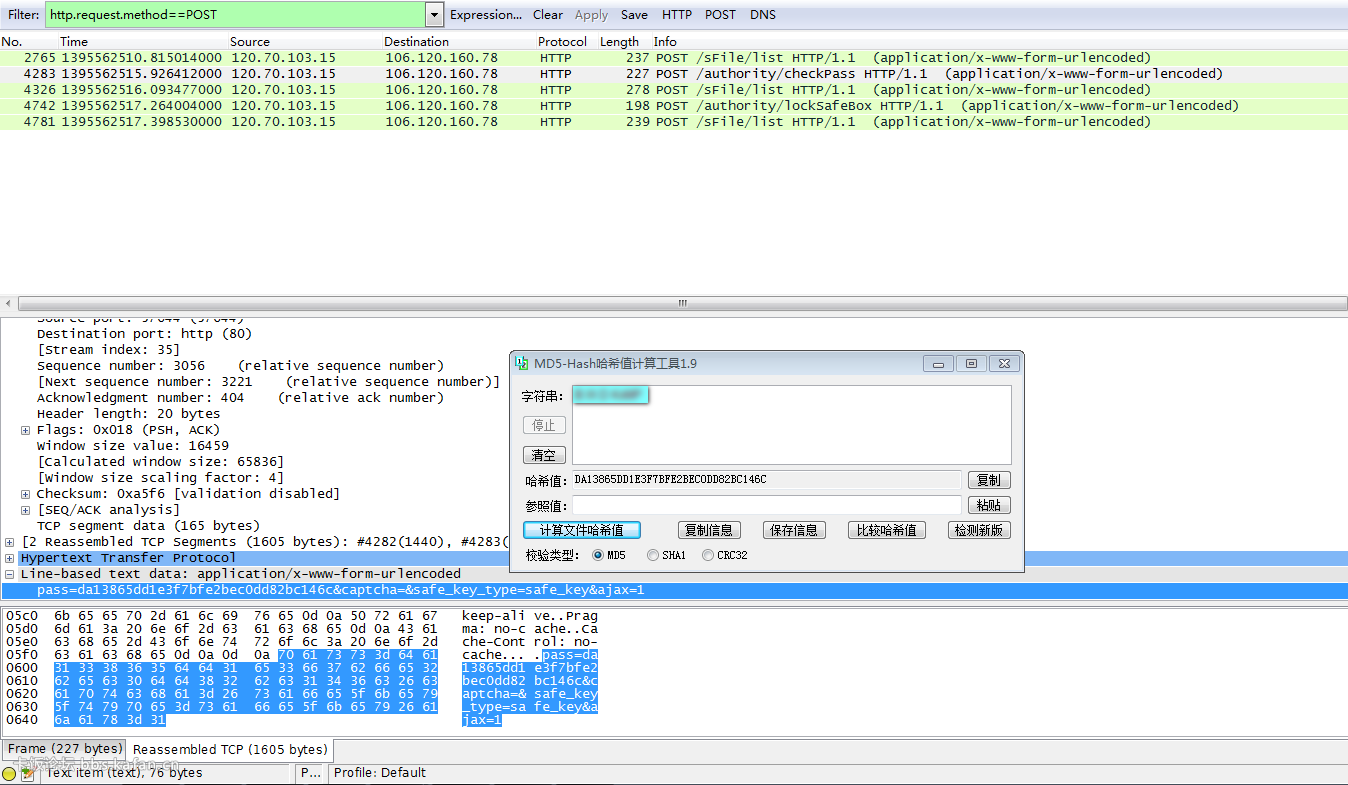The width and height of the screenshot is (1348, 785).
Task: Click the MD5-Hash tool title bar icon
Action: point(521,363)
